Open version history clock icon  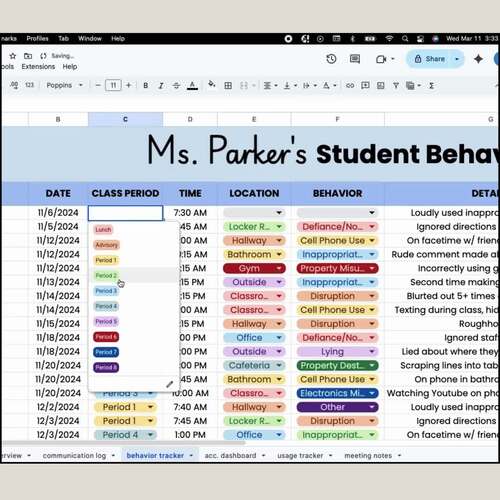click(331, 59)
